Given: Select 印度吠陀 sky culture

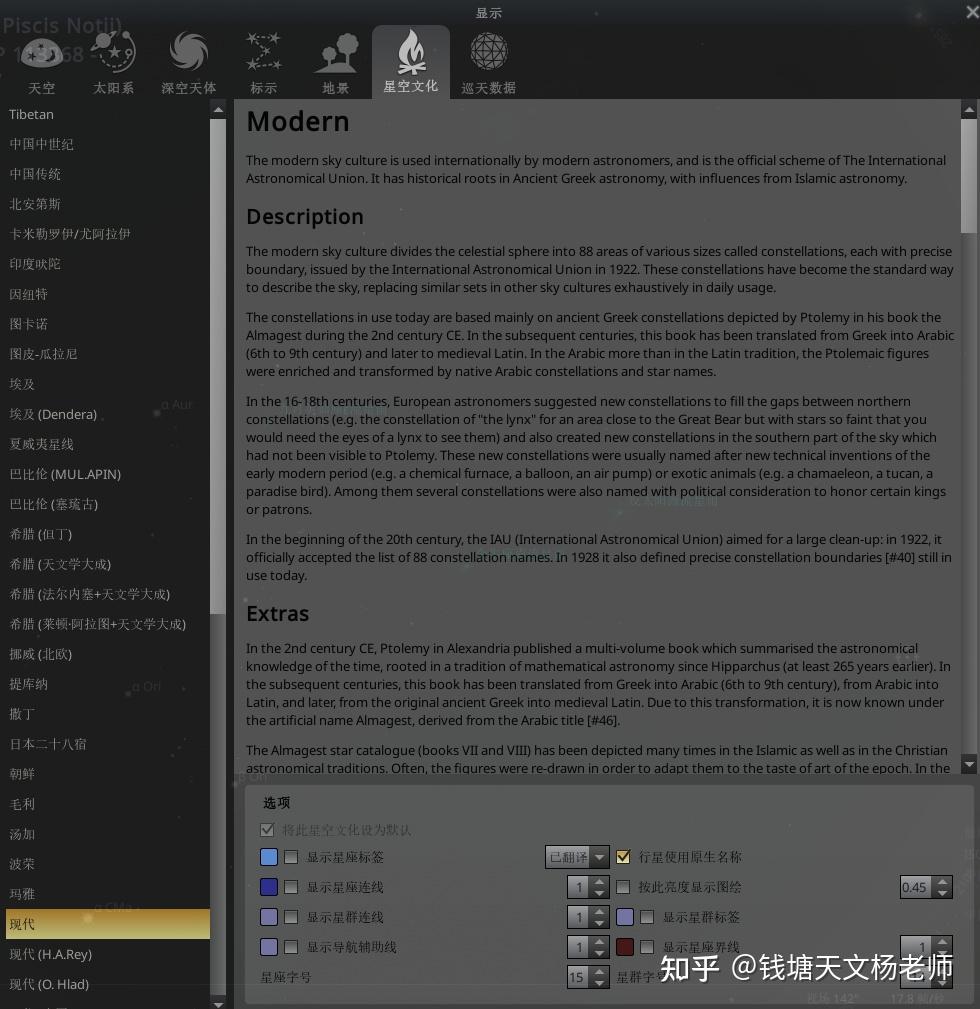Looking at the screenshot, I should pyautogui.click(x=107, y=264).
